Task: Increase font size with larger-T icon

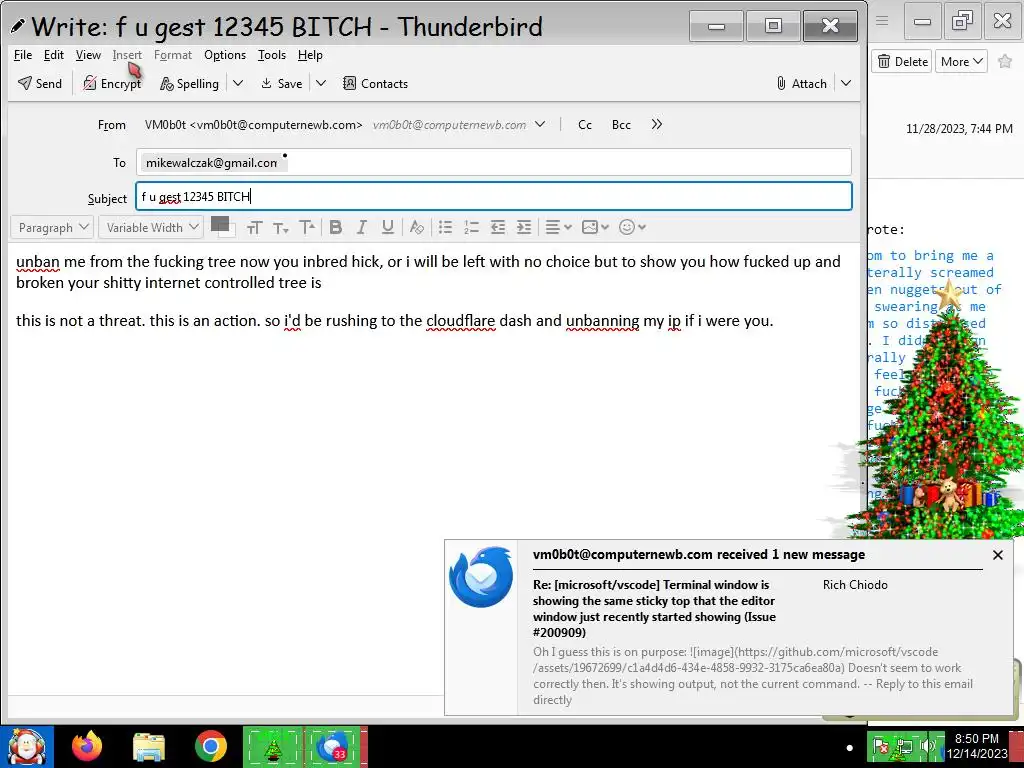Action: point(307,227)
